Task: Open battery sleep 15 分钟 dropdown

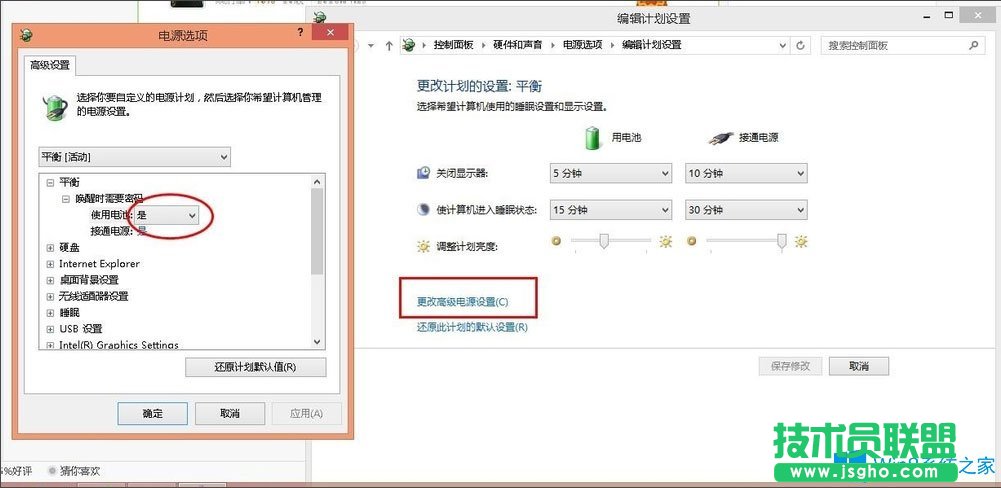Action: pyautogui.click(x=611, y=210)
